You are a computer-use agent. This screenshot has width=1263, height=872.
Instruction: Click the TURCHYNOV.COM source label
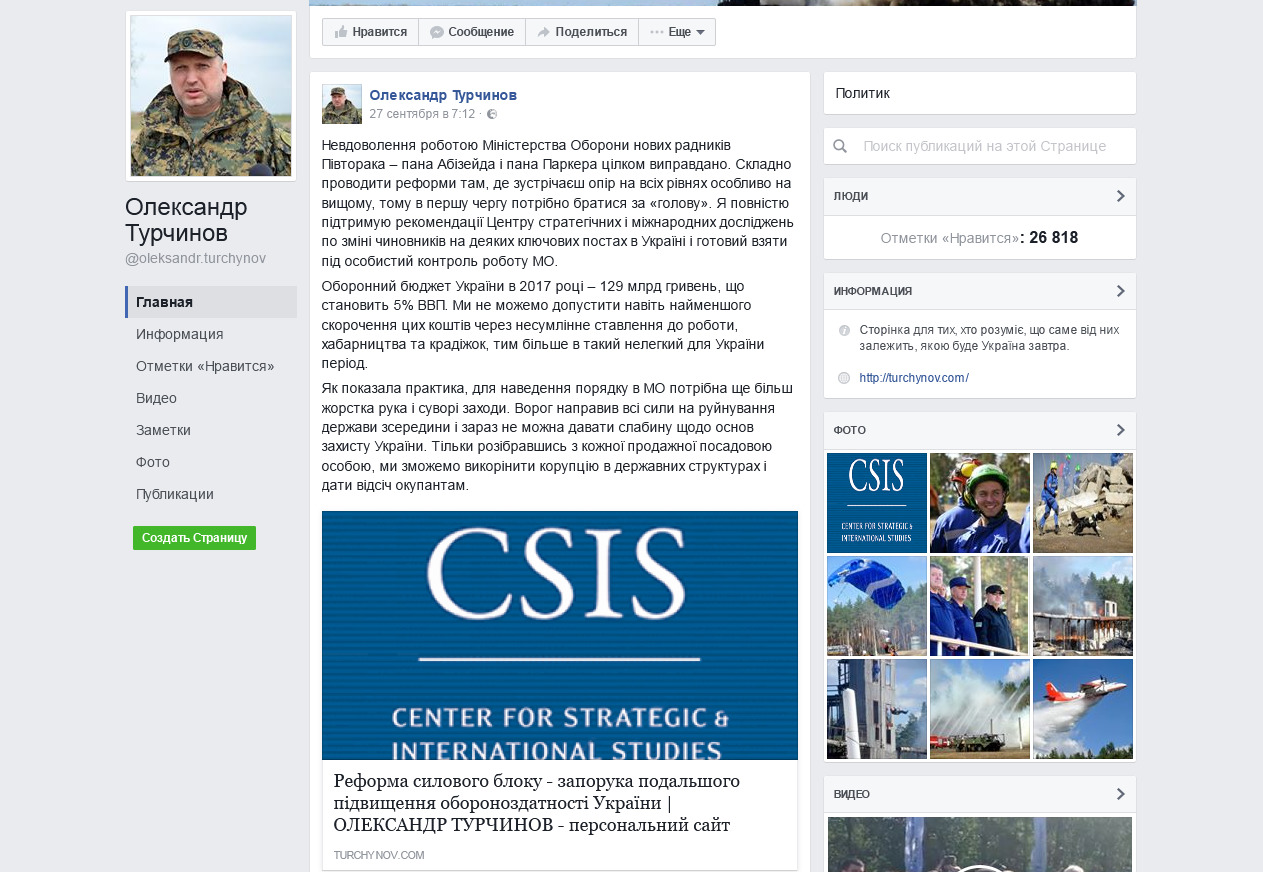coord(379,855)
